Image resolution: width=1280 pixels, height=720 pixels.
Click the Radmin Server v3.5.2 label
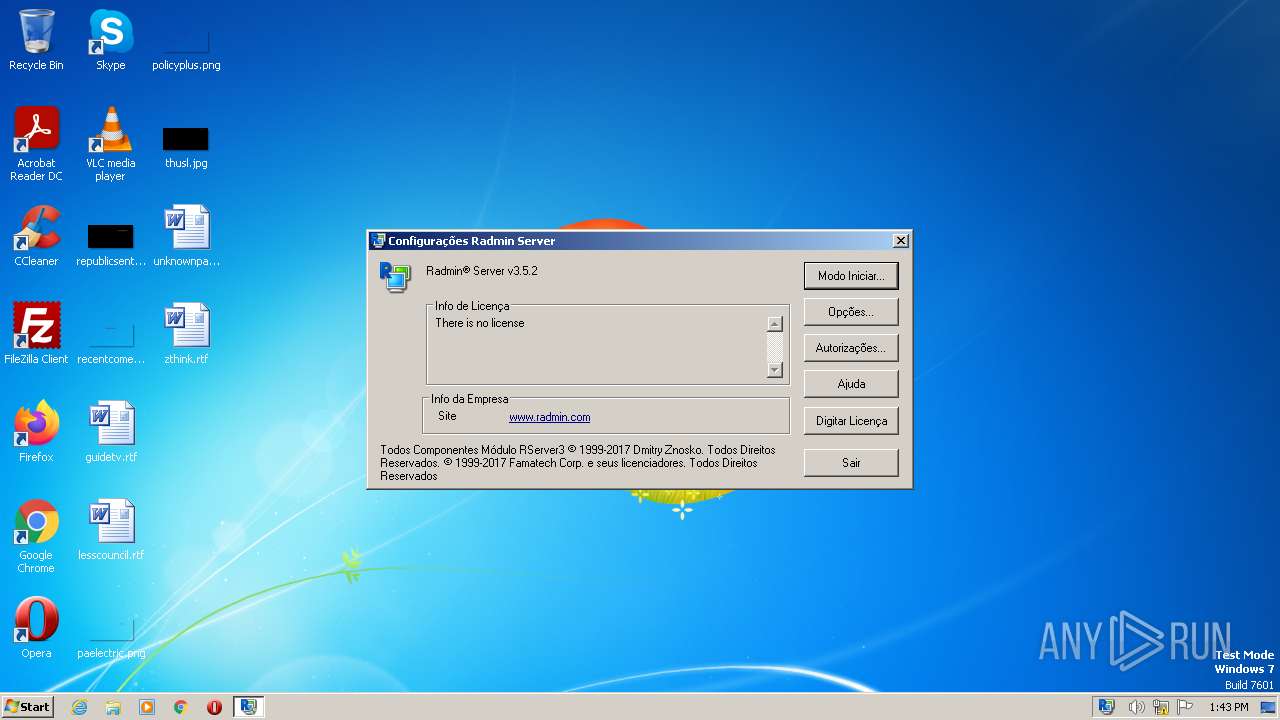[x=482, y=271]
